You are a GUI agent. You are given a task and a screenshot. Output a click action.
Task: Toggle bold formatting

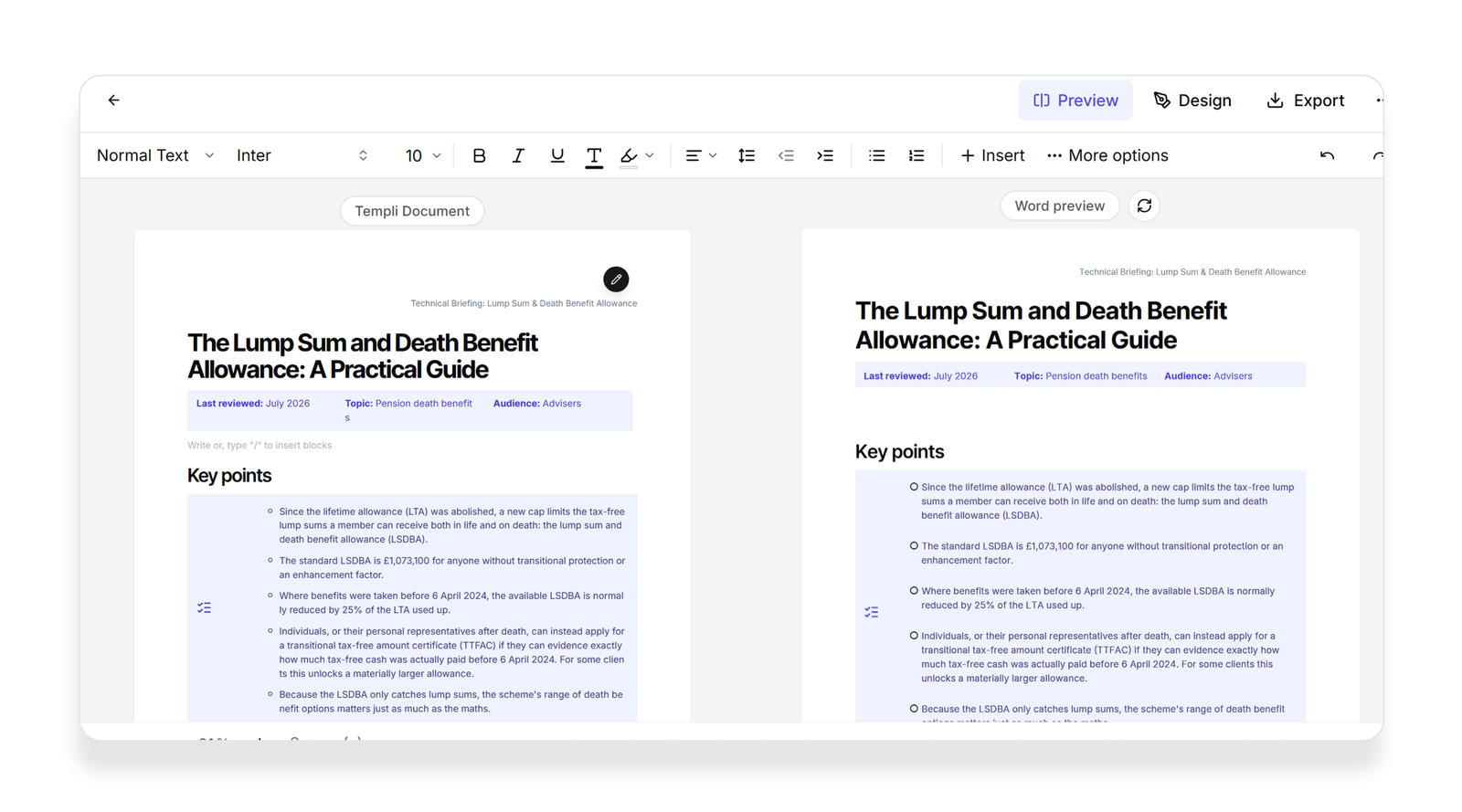pos(479,155)
